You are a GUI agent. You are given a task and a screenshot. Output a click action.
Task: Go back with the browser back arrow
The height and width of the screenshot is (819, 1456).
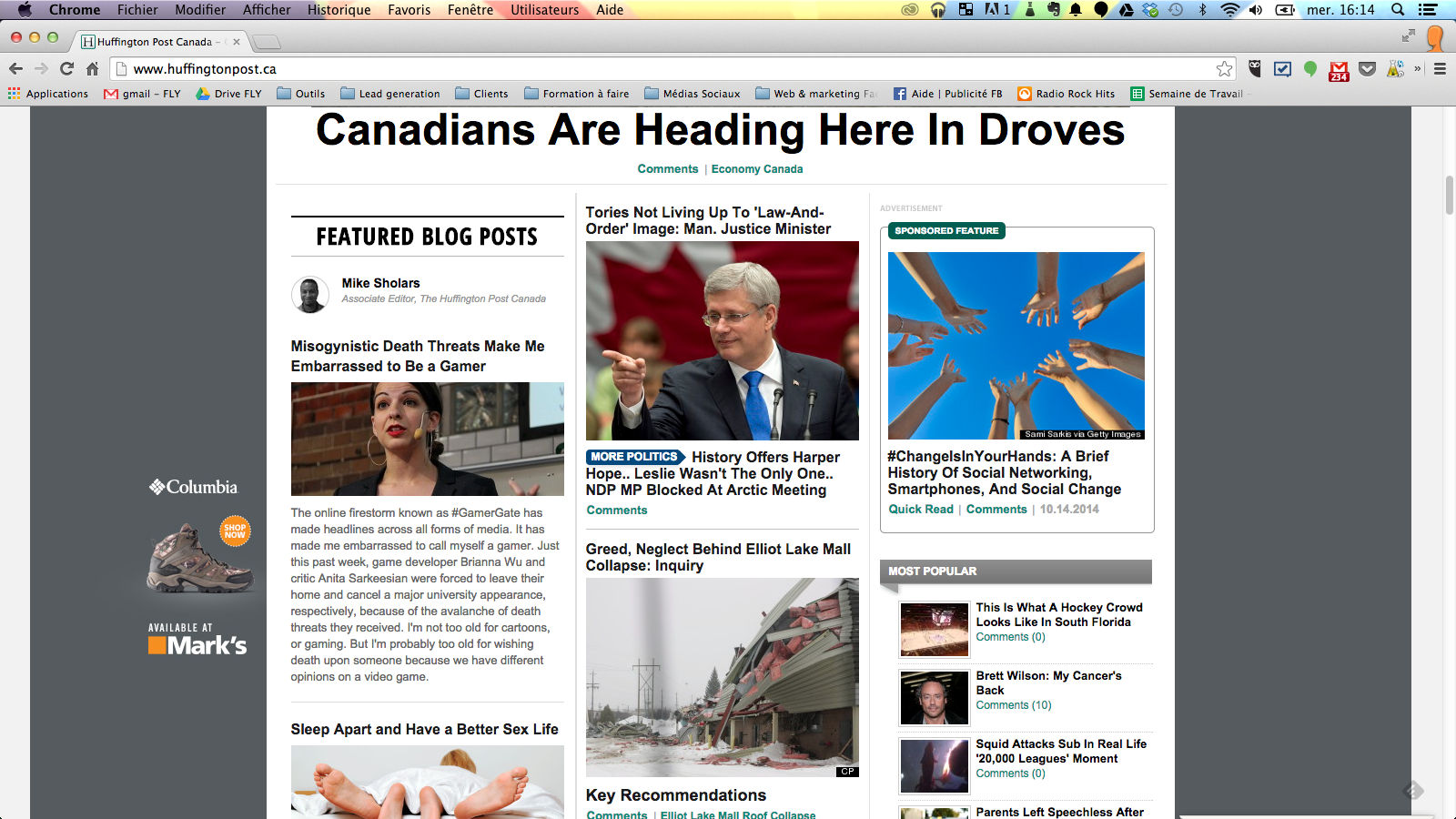point(15,68)
